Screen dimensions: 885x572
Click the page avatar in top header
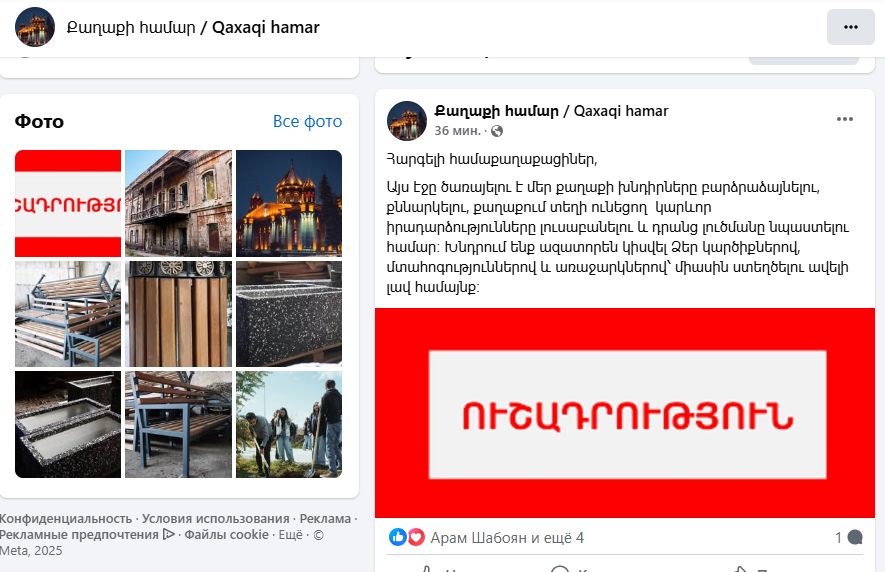tap(35, 27)
